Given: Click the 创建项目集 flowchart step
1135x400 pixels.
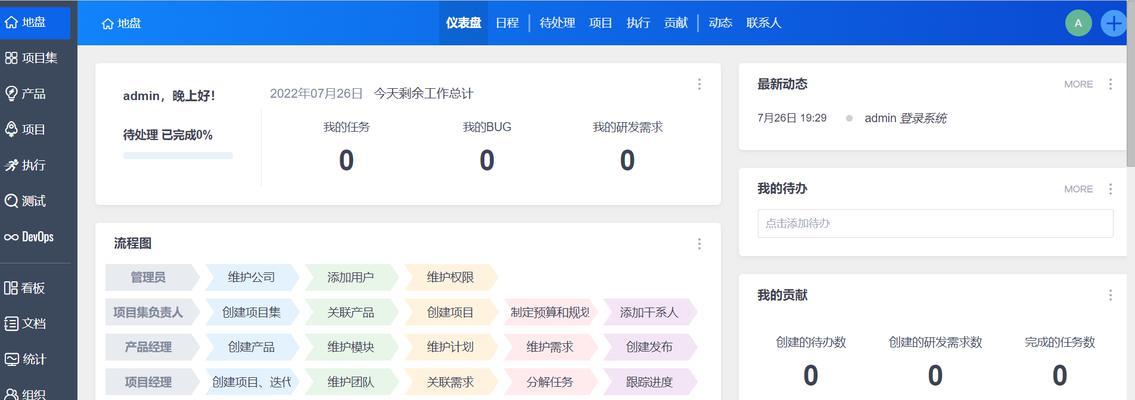Looking at the screenshot, I should tap(251, 312).
